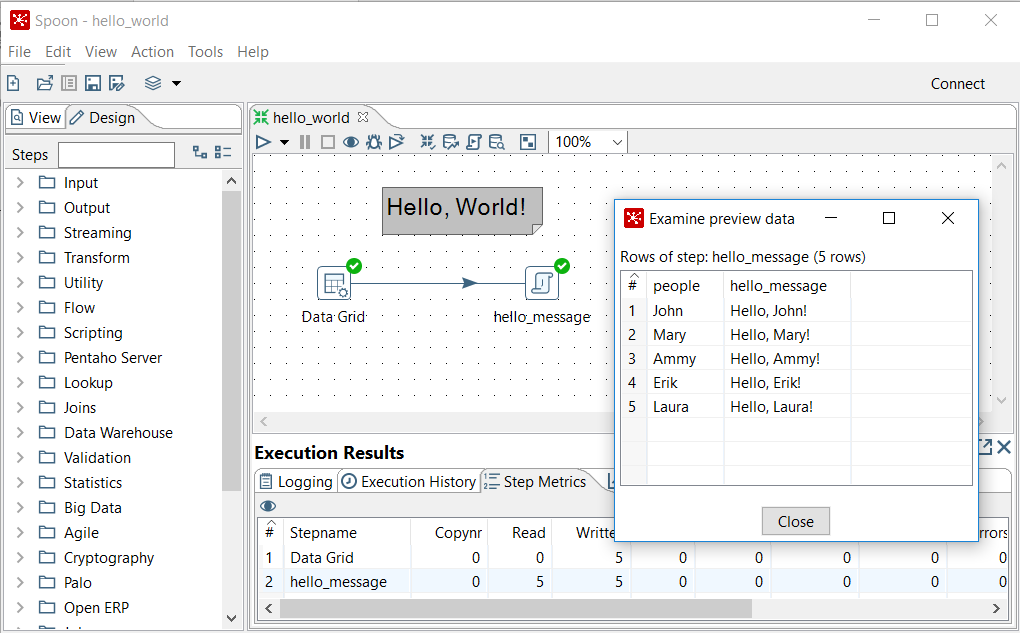Create a new file from the toolbar
The width and height of the screenshot is (1020, 633).
pos(14,83)
